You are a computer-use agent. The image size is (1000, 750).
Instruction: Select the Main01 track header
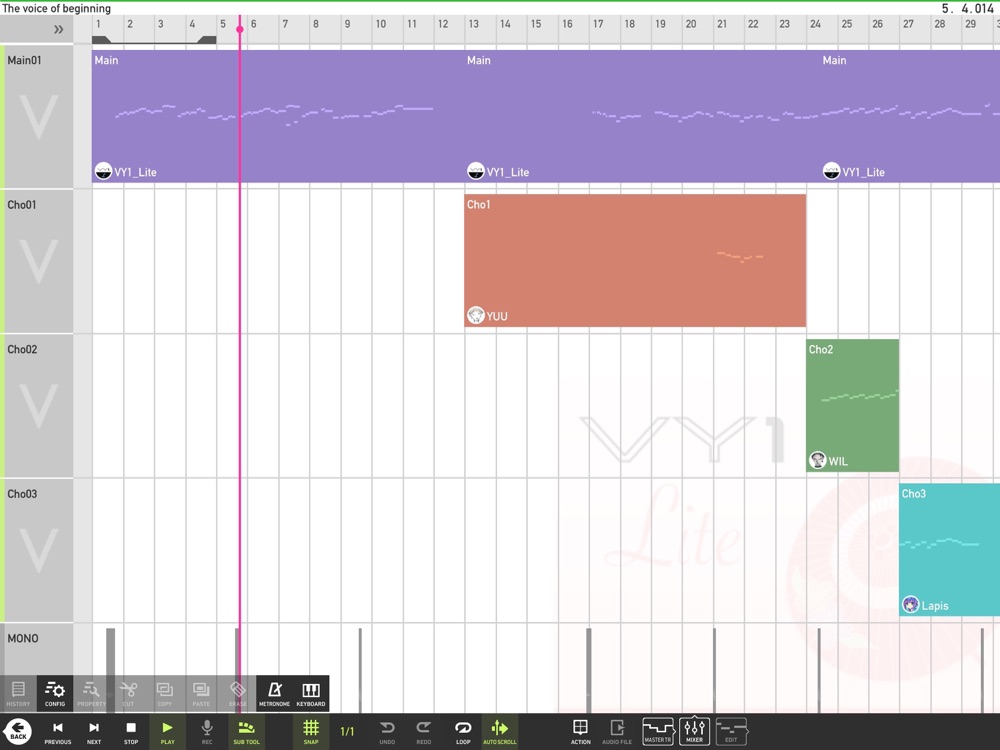38,116
